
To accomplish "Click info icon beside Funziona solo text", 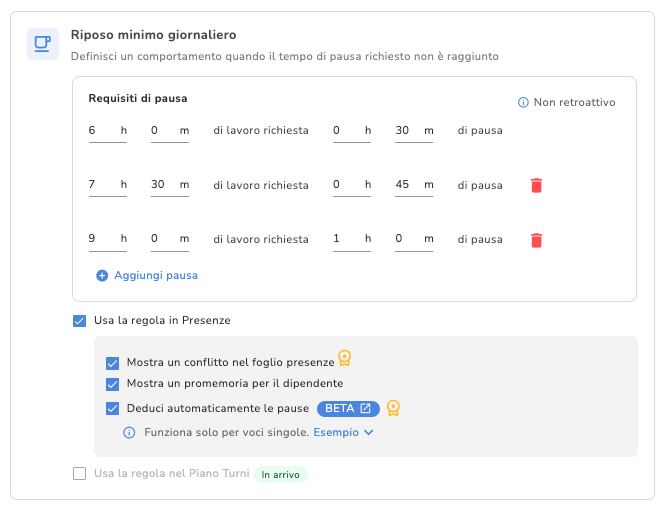I will coord(129,433).
